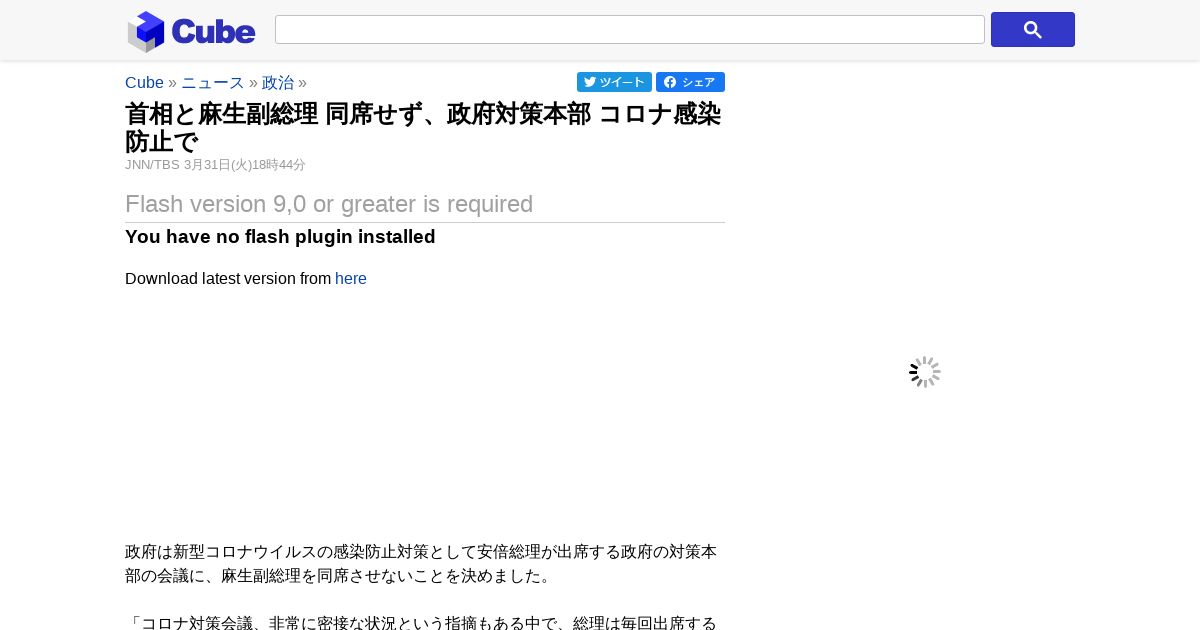Open the 政治 category breadcrumb

point(278,83)
